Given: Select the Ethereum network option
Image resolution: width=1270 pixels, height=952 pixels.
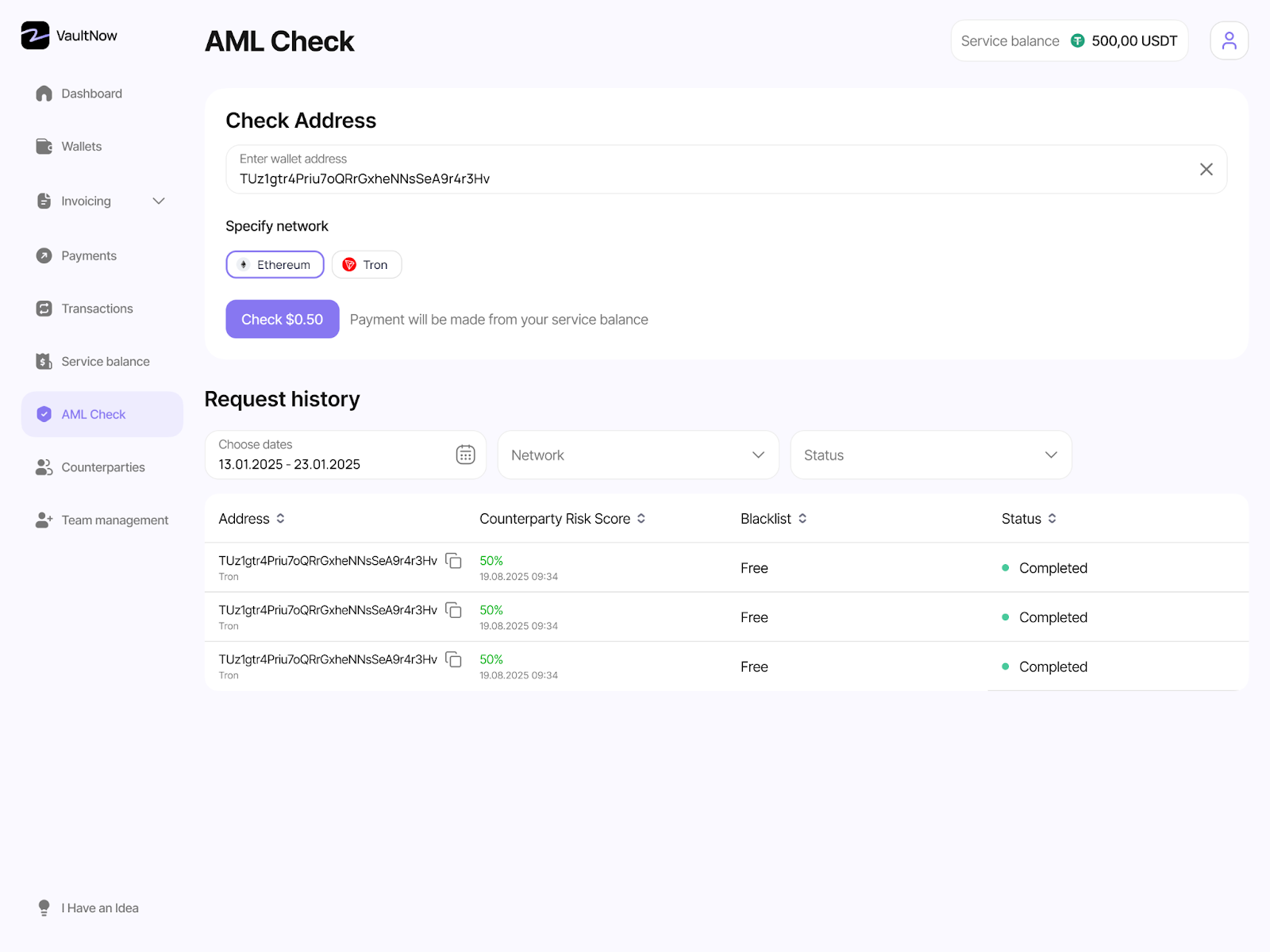Looking at the screenshot, I should coord(275,265).
